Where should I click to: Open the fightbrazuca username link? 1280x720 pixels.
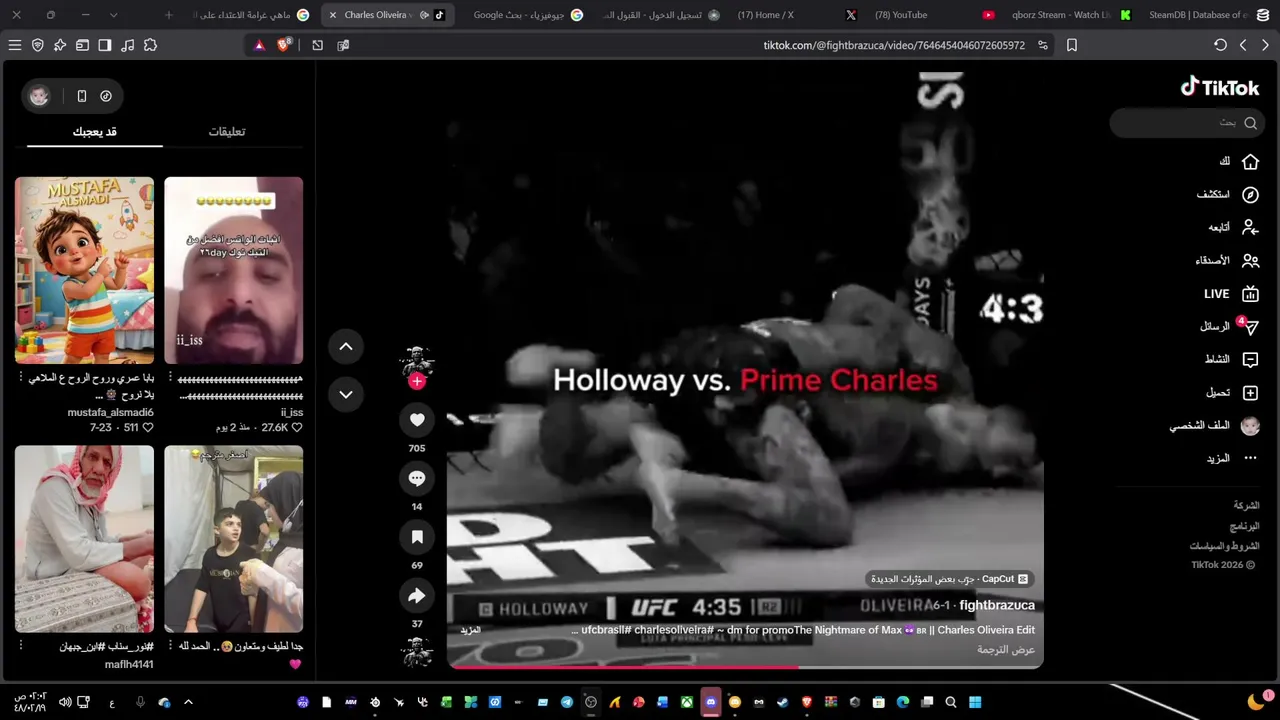[997, 605]
